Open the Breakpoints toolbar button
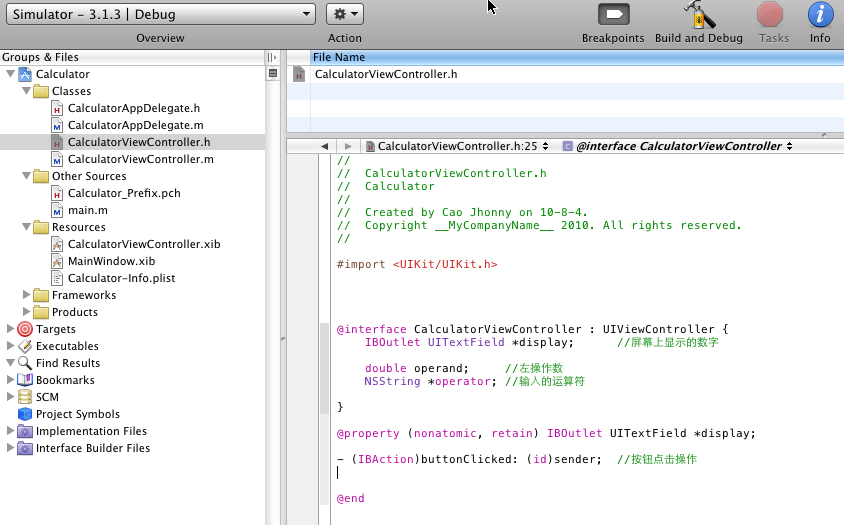The image size is (844, 525). pos(614,15)
